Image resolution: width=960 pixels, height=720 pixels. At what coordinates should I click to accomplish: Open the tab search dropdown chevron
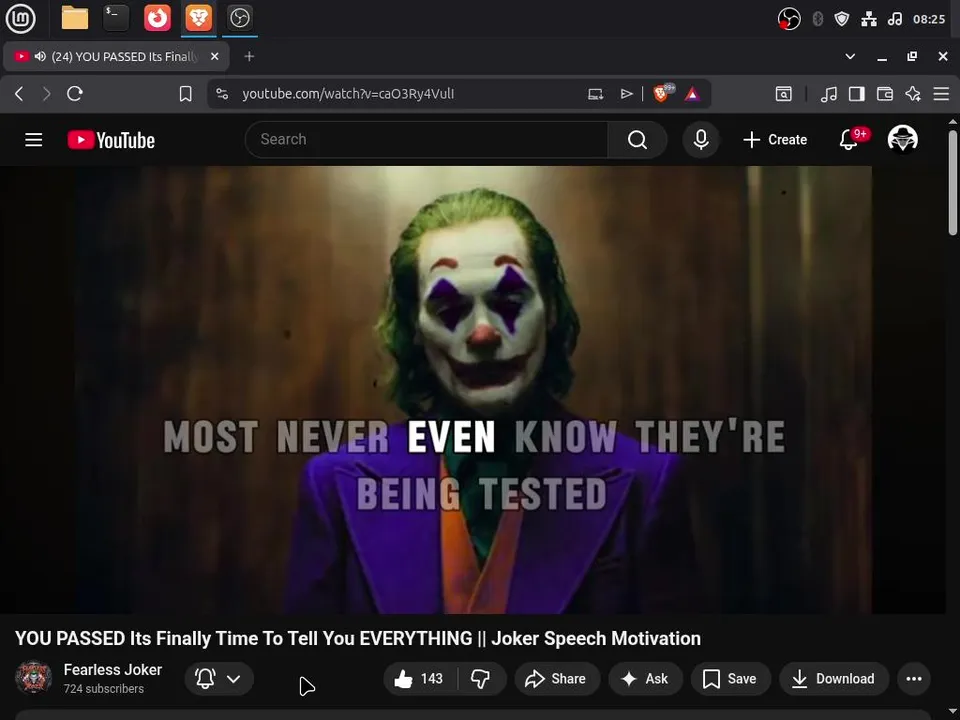click(850, 56)
